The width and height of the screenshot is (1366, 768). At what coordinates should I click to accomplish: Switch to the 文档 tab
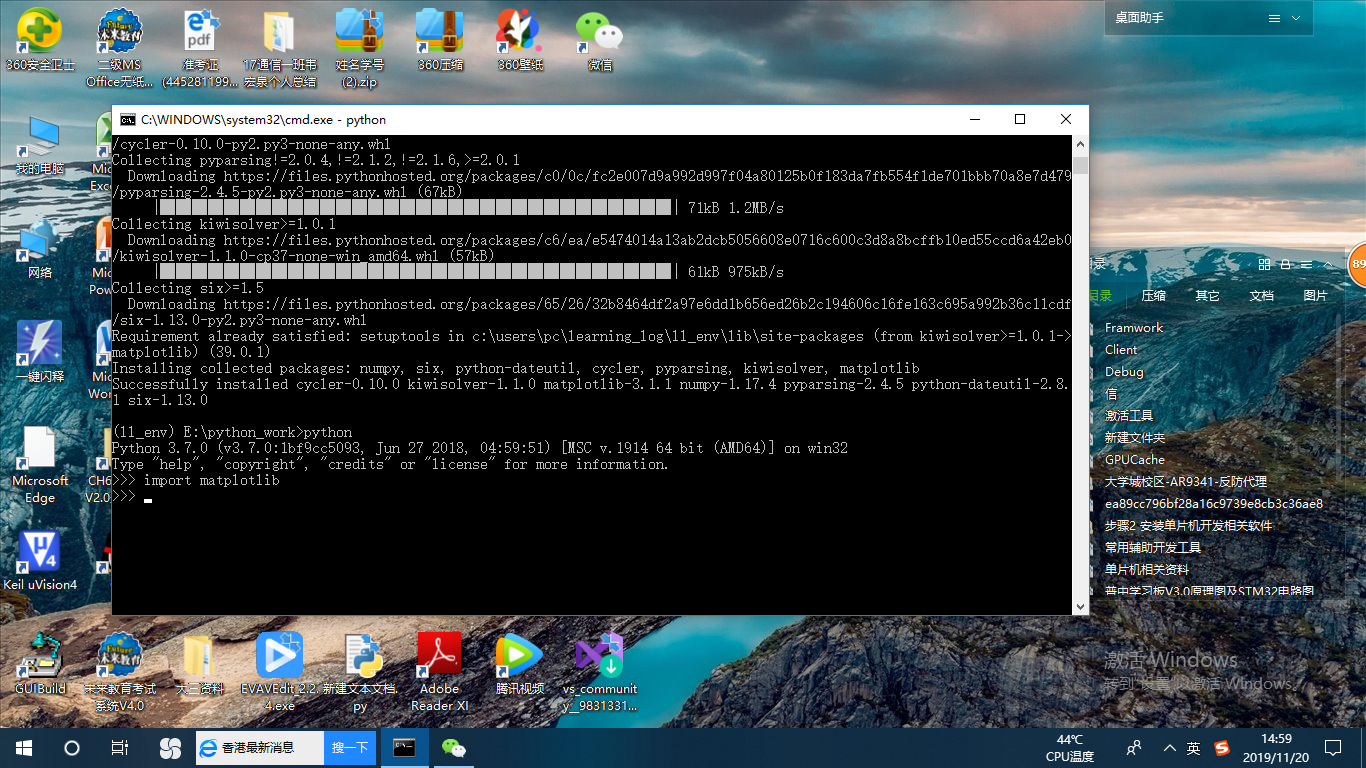coord(1262,296)
